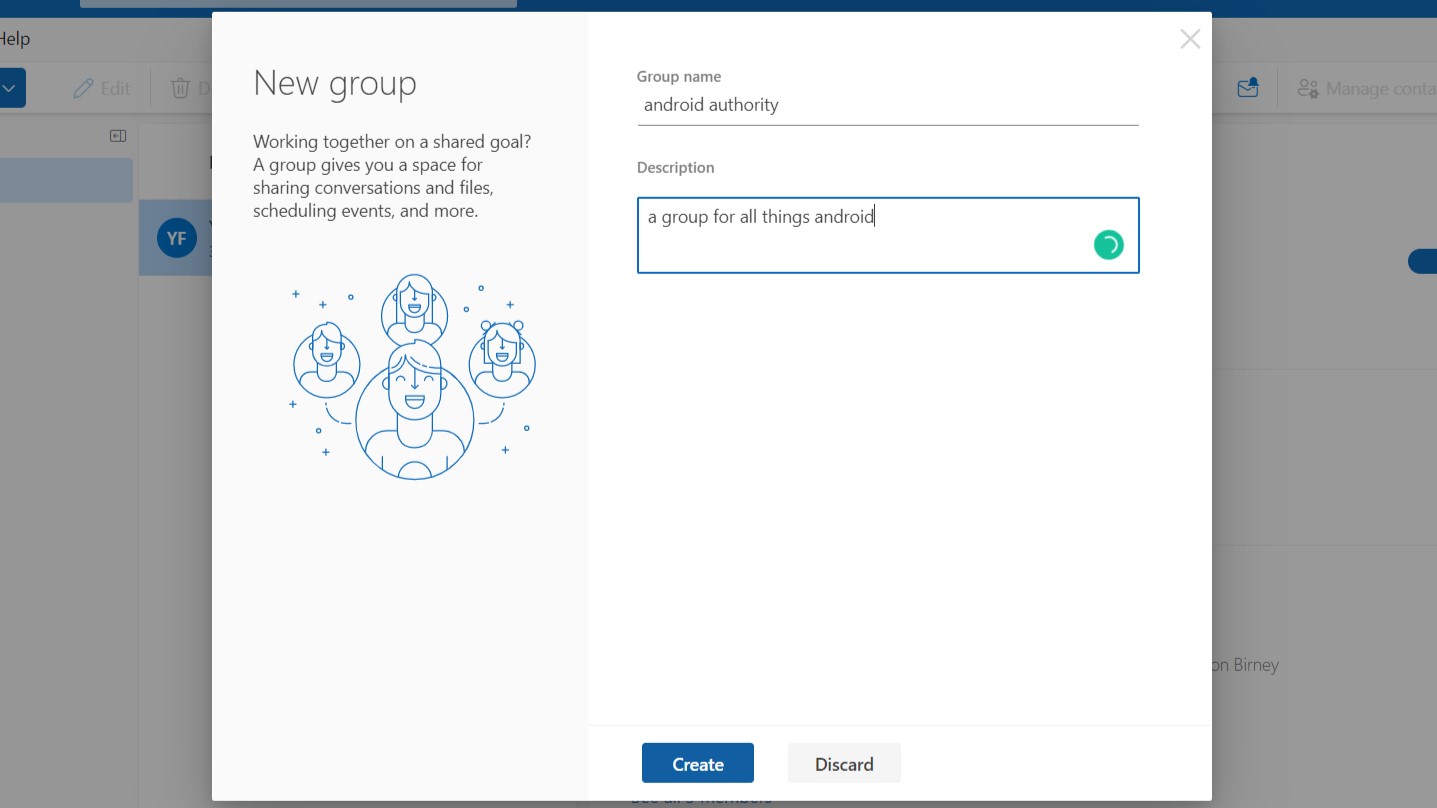The width and height of the screenshot is (1437, 808).
Task: Expand the blue split-button dropdown chevron
Action: click(11, 88)
